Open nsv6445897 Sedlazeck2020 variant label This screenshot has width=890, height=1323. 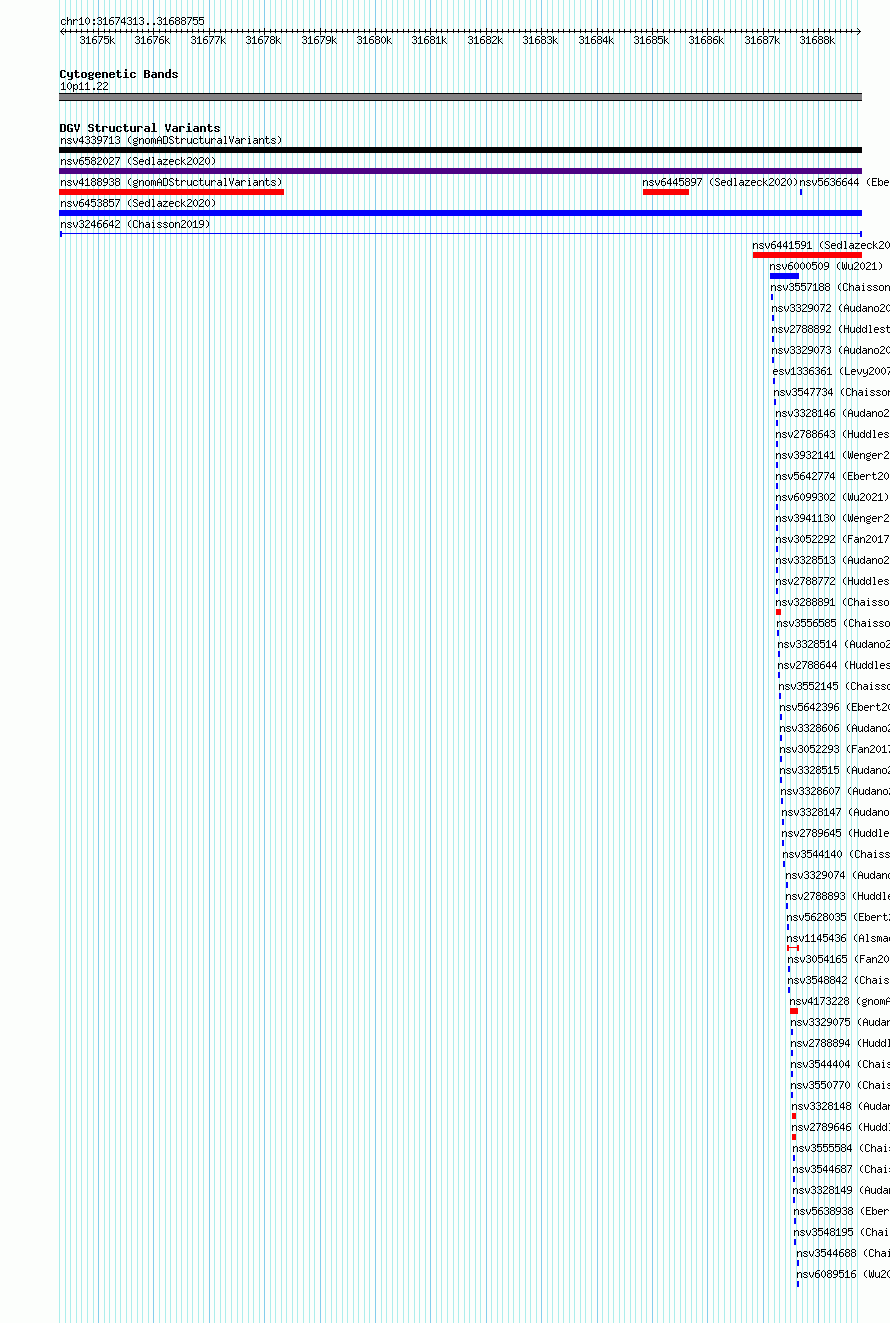(720, 182)
